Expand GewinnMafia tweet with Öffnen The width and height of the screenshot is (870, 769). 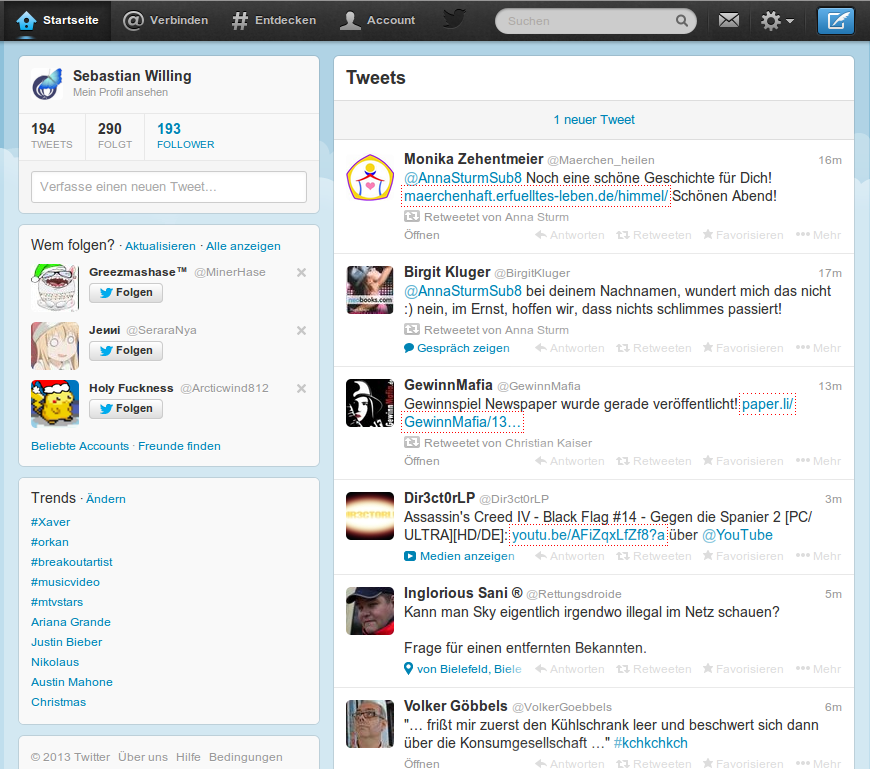tap(422, 462)
